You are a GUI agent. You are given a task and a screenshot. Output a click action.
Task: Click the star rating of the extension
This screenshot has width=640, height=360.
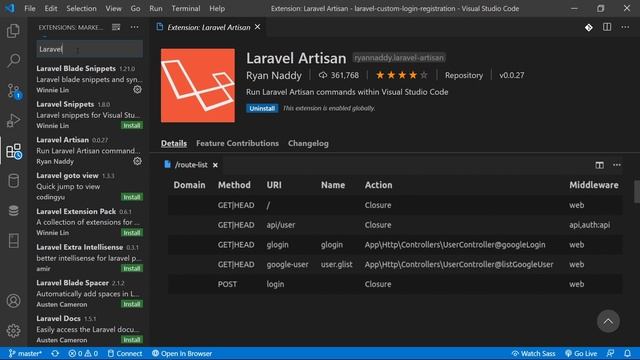402,75
